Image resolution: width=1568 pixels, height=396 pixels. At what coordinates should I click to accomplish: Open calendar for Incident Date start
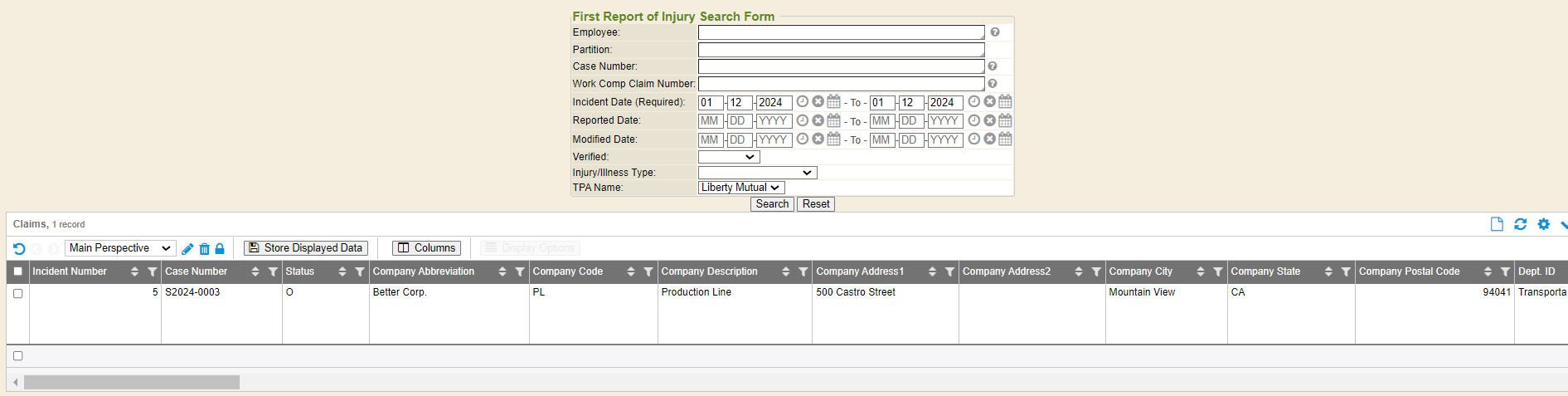coord(833,101)
